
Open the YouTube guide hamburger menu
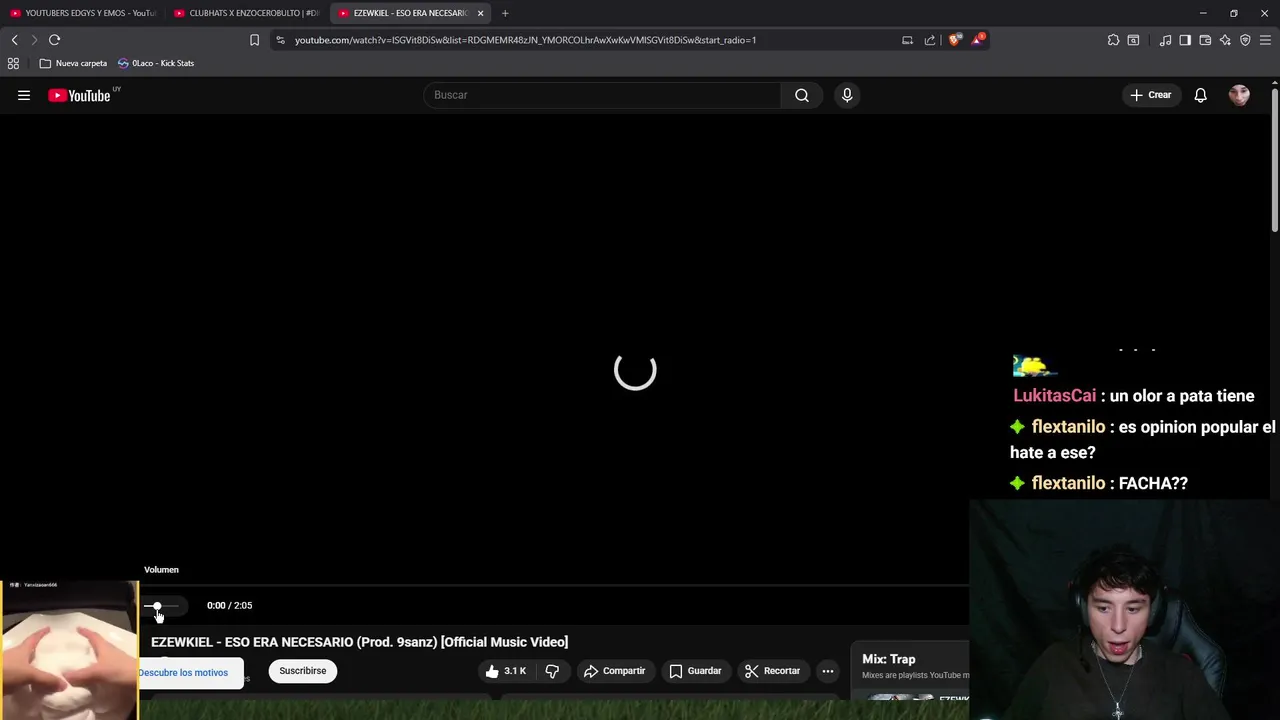[24, 95]
